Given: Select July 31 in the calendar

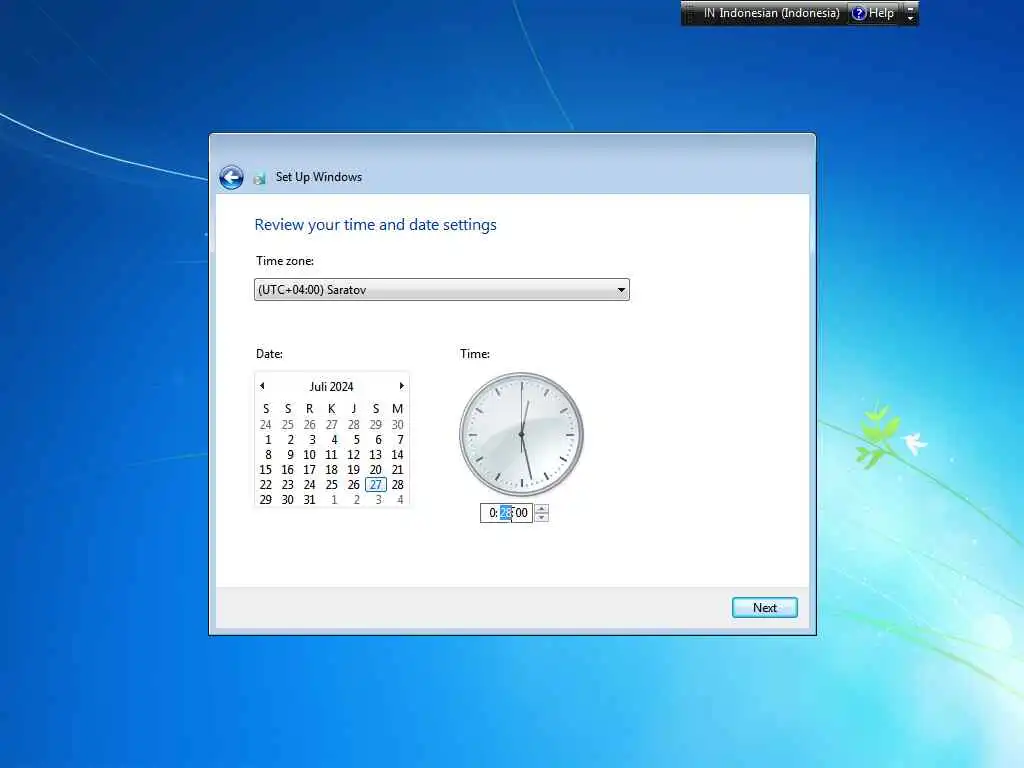Looking at the screenshot, I should click(310, 500).
